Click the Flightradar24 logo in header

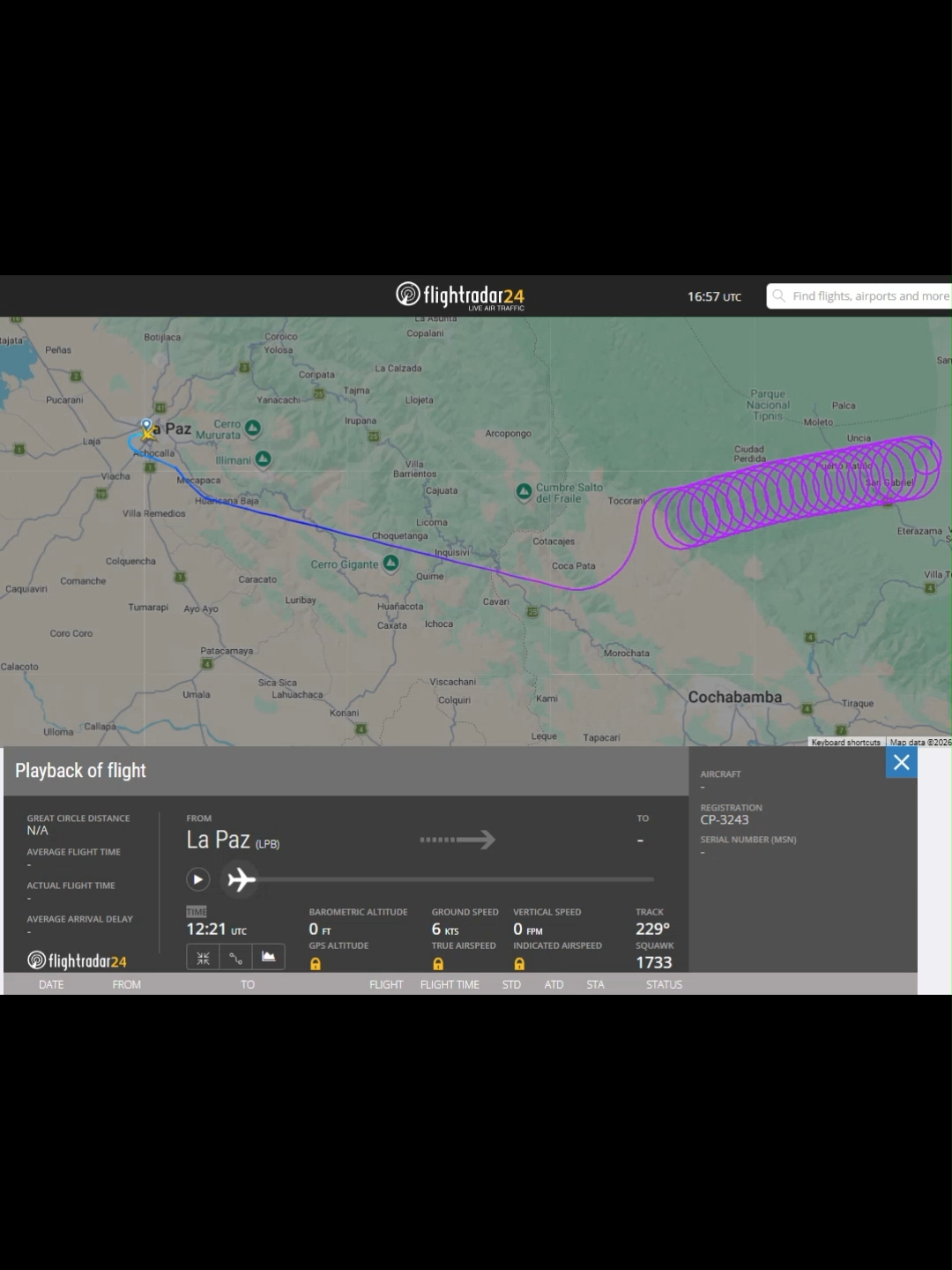coord(460,295)
